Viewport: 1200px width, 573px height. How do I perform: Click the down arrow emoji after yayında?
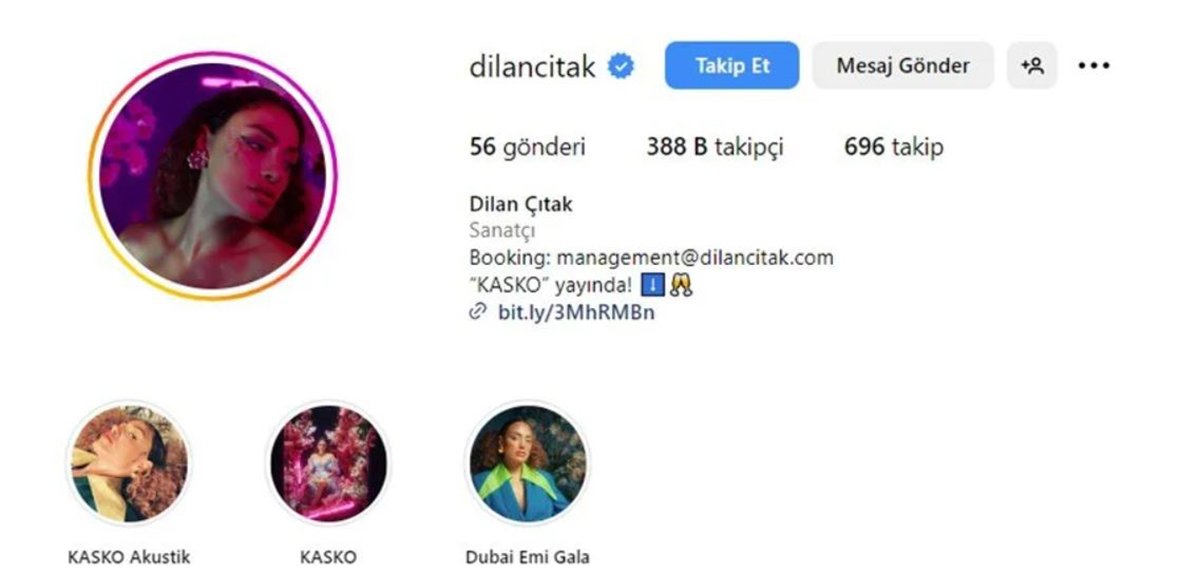click(x=652, y=286)
